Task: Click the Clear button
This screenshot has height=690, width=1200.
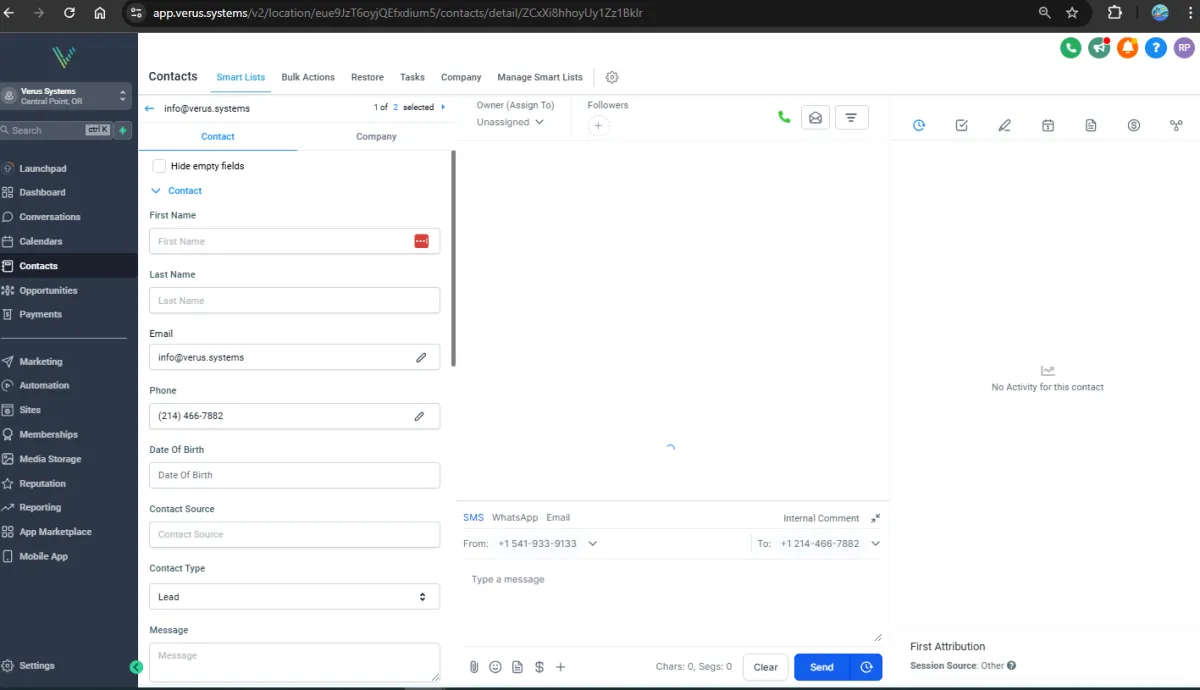Action: tap(766, 667)
